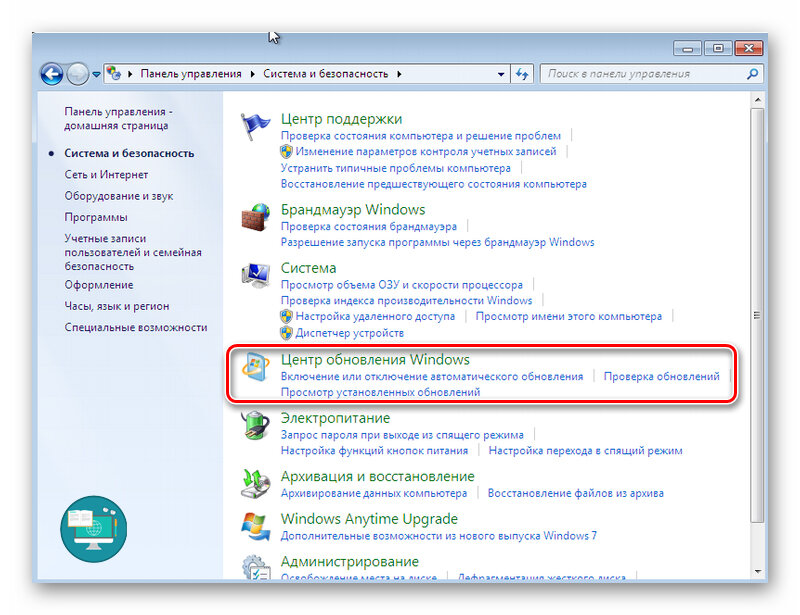Image resolution: width=800 pixels, height=615 pixels.
Task: Click the magnifier icon in search box
Action: coord(752,74)
